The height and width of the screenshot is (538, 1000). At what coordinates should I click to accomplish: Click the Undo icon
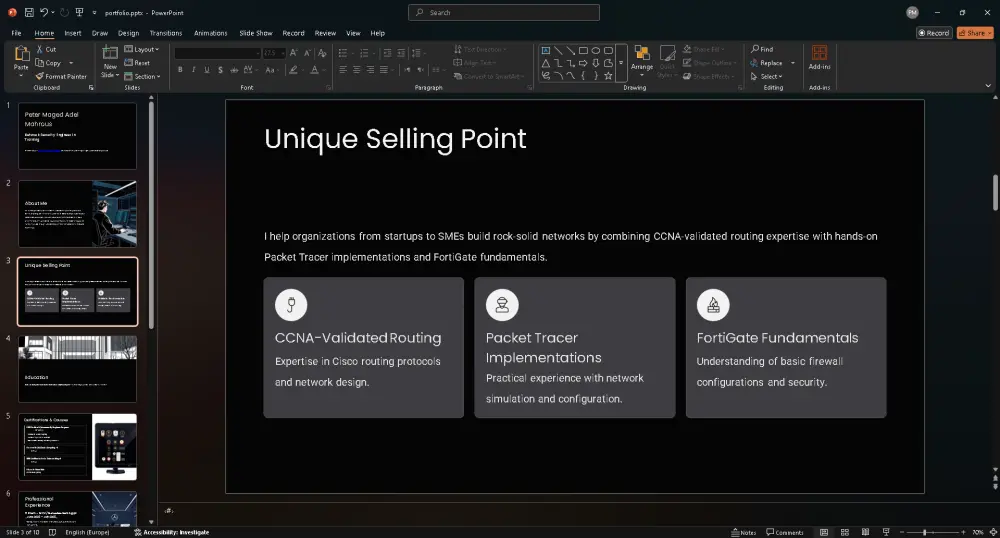(44, 12)
